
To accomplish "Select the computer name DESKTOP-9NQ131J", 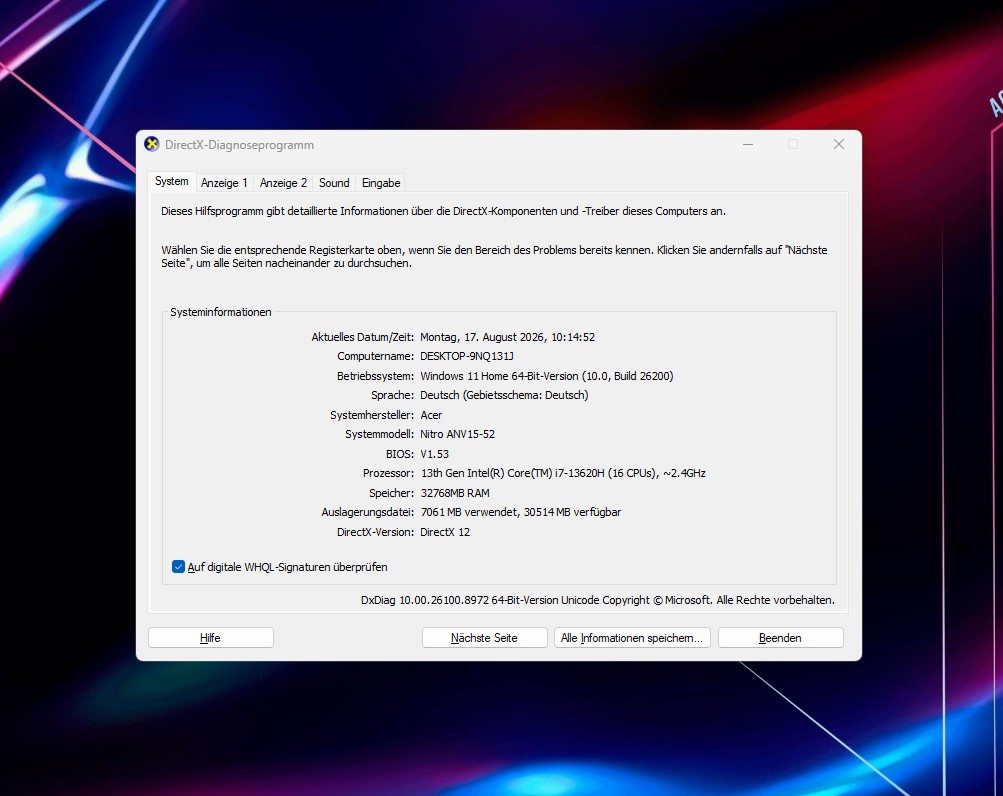I will (467, 356).
